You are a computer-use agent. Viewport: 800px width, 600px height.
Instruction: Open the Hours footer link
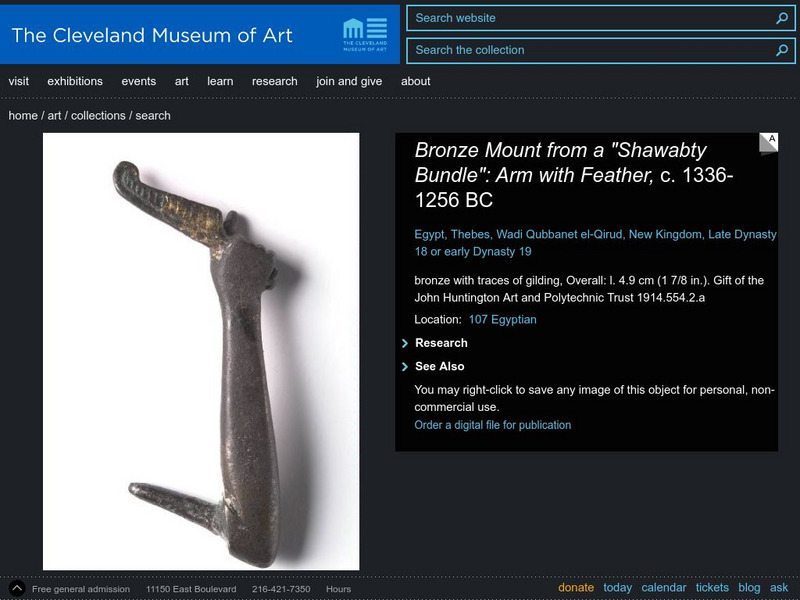(338, 589)
